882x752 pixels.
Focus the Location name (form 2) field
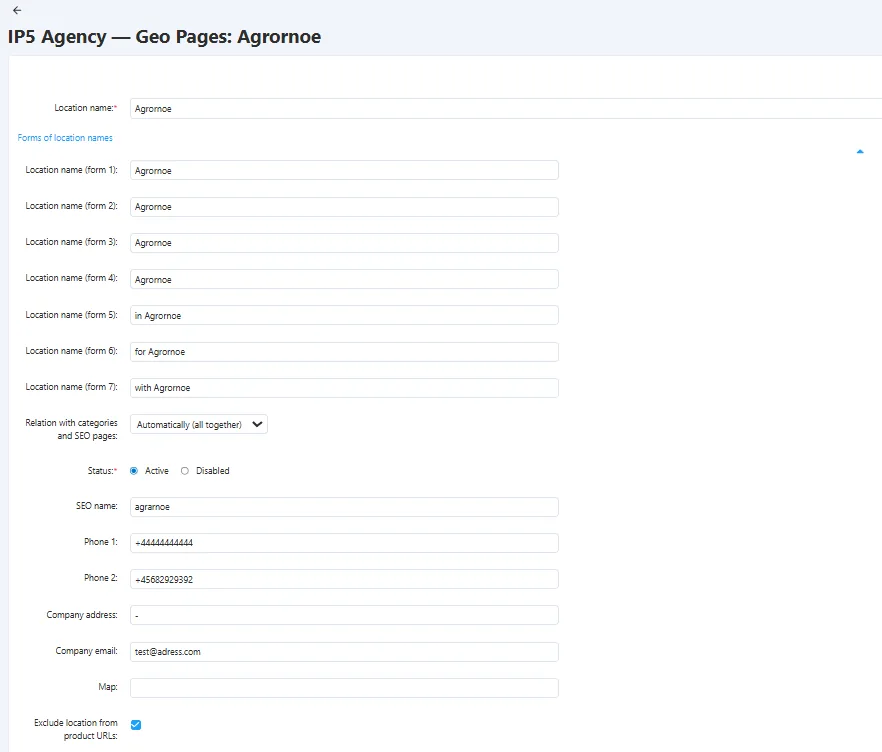[x=344, y=206]
